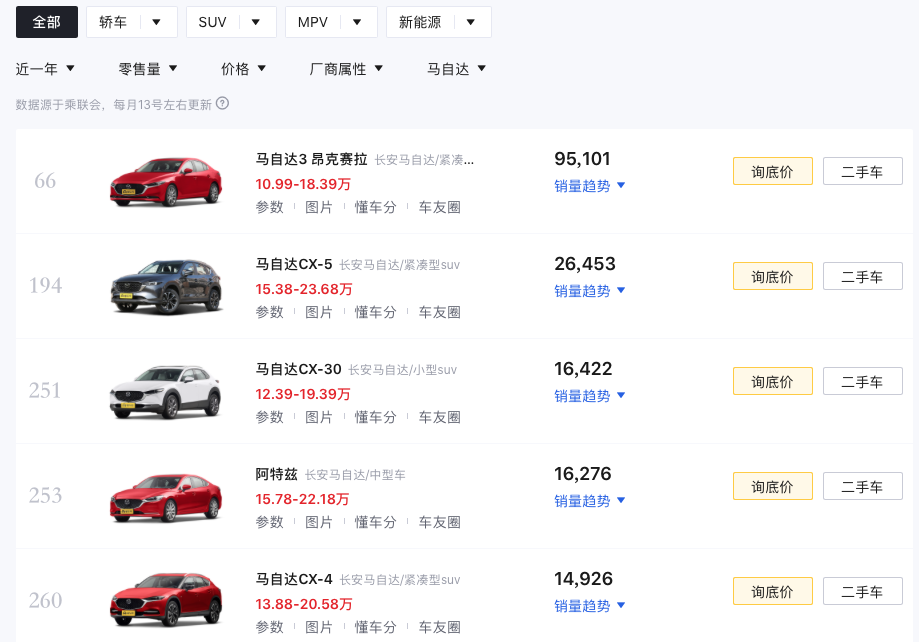The width and height of the screenshot is (919, 642).
Task: Open 车友圈 for 马自达CX-30
Action: [x=440, y=417]
